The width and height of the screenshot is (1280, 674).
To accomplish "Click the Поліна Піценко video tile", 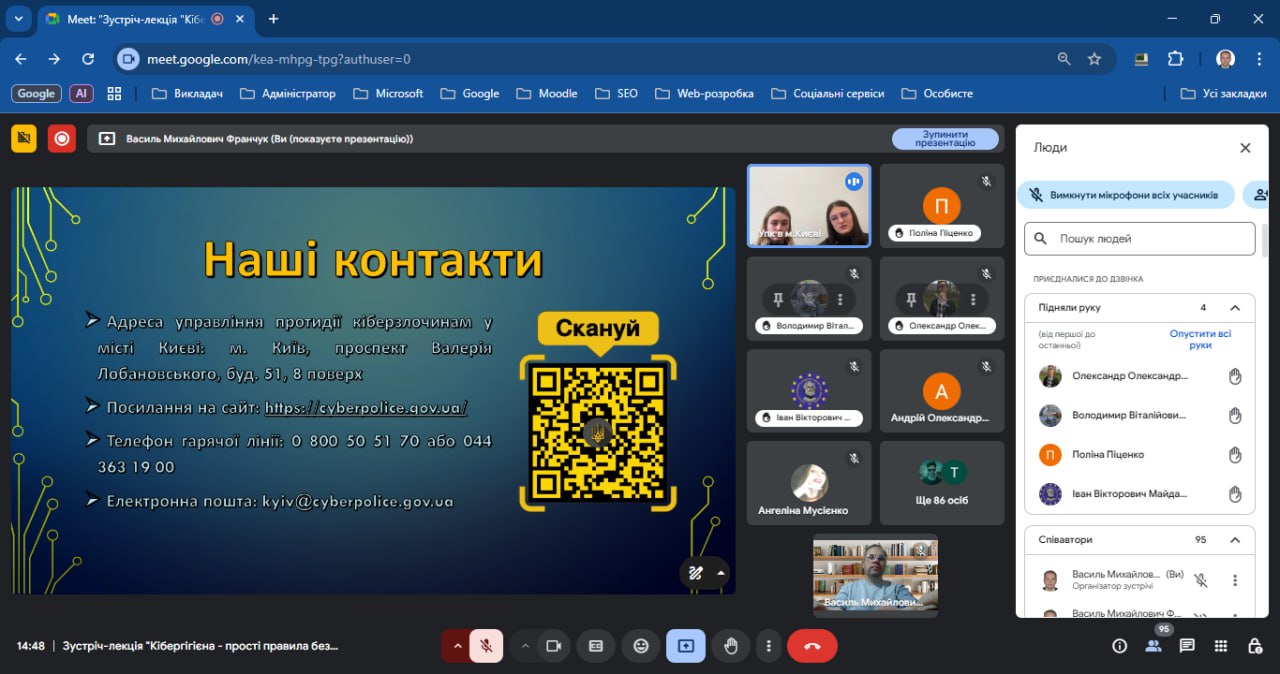I will pos(942,205).
